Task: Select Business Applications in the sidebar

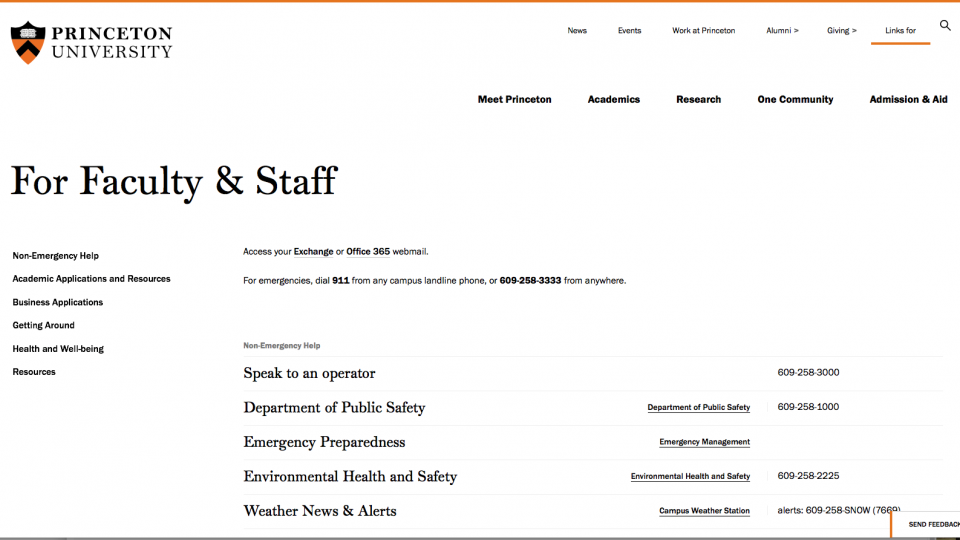Action: [57, 302]
